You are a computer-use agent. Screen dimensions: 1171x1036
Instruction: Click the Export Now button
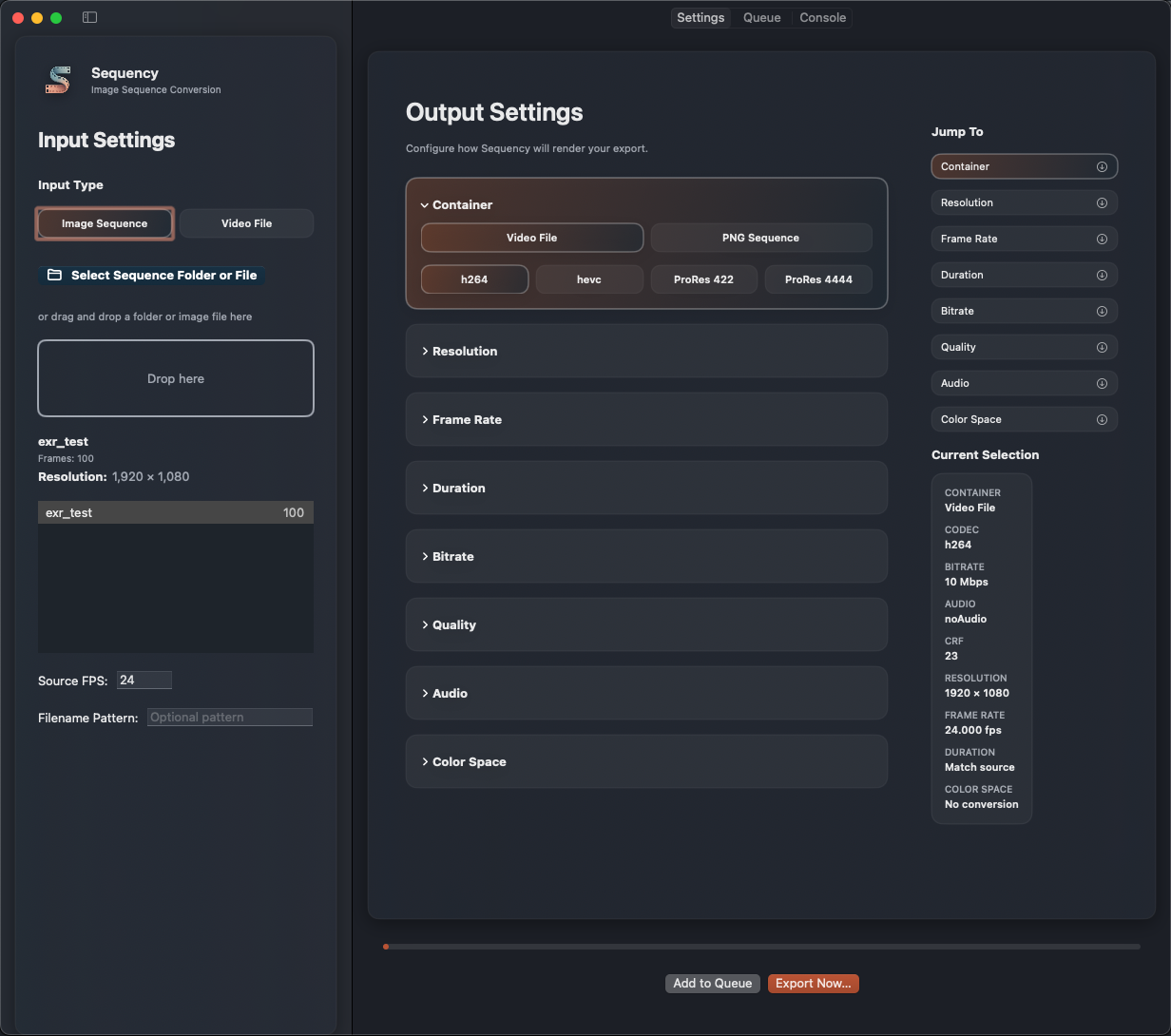coord(813,984)
